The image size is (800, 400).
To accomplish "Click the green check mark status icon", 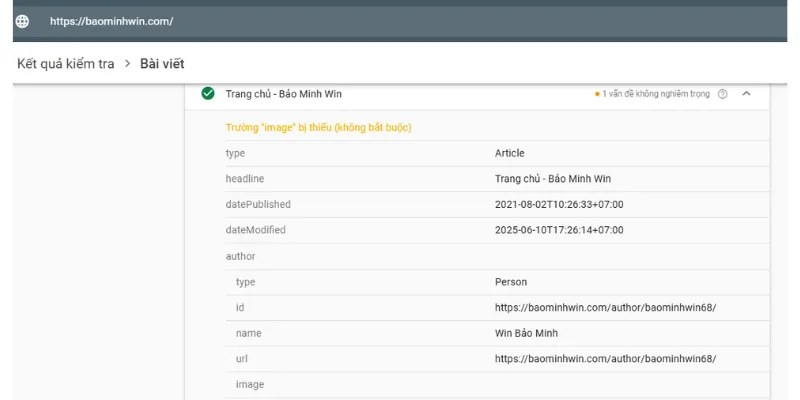I will [208, 94].
